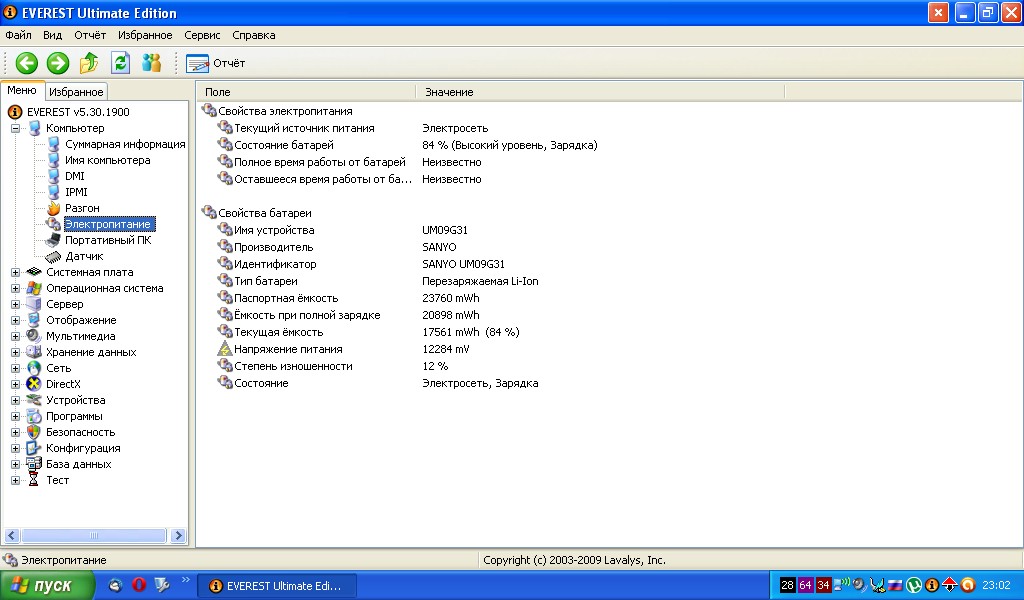This screenshot has height=600, width=1024.
Task: Click the uTorrent tray icon
Action: click(914, 586)
